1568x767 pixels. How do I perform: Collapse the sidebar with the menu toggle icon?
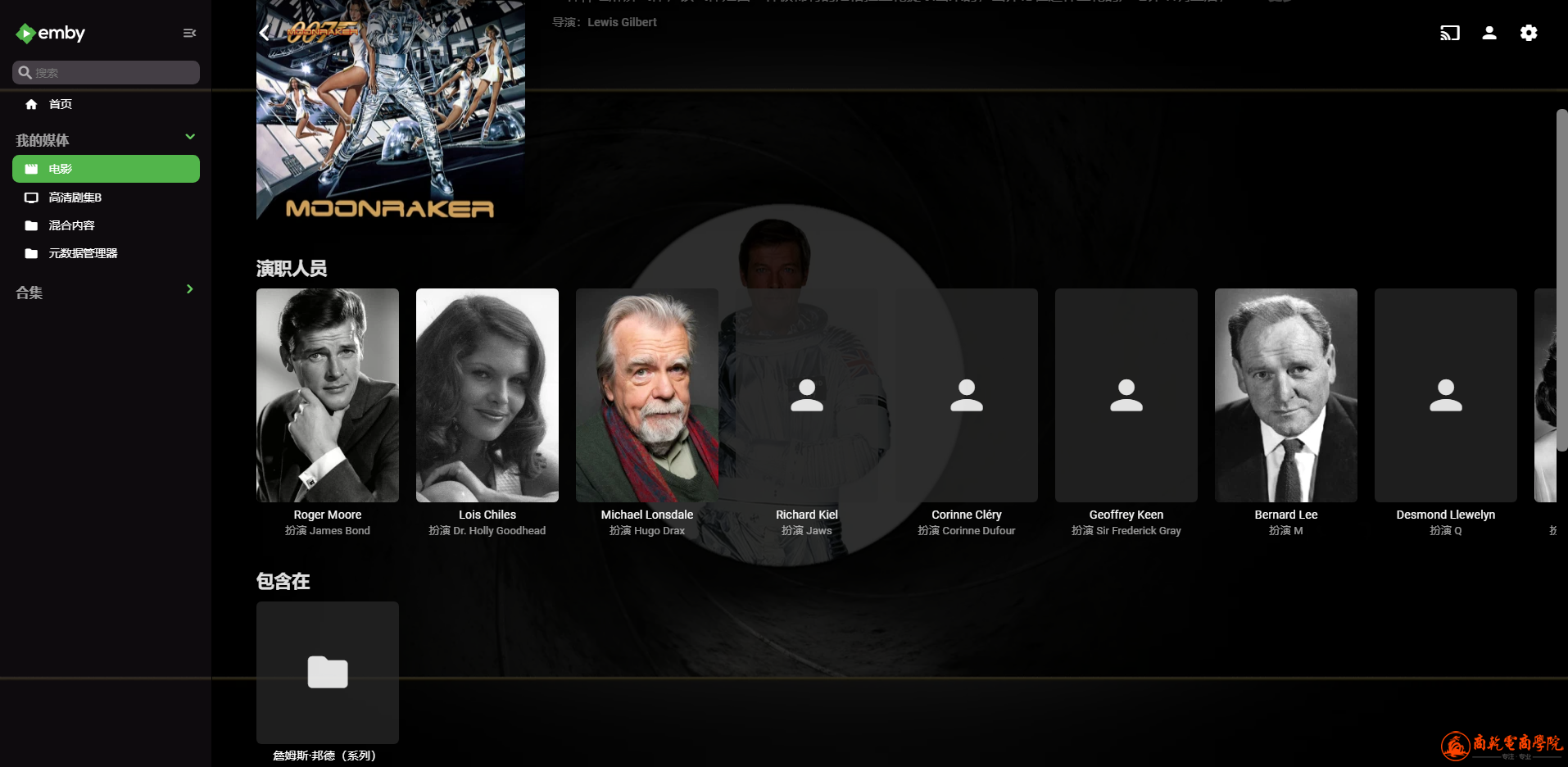[189, 33]
